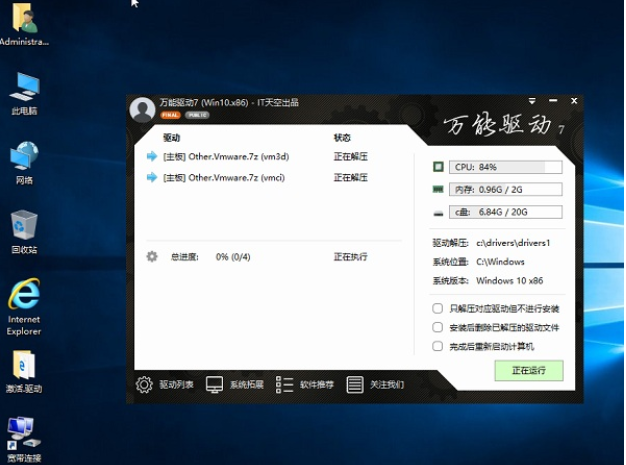Open the title bar dropdown menu arrow
The image size is (626, 465).
[532, 101]
